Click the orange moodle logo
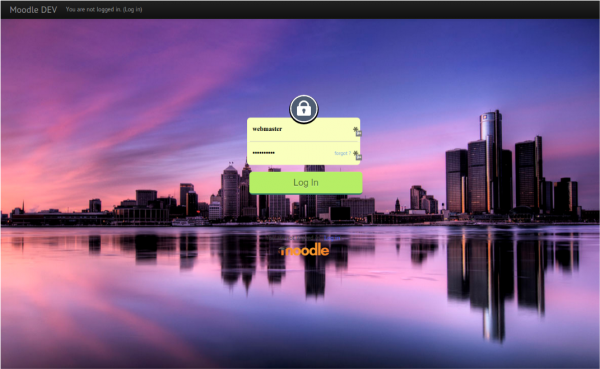 [304, 250]
